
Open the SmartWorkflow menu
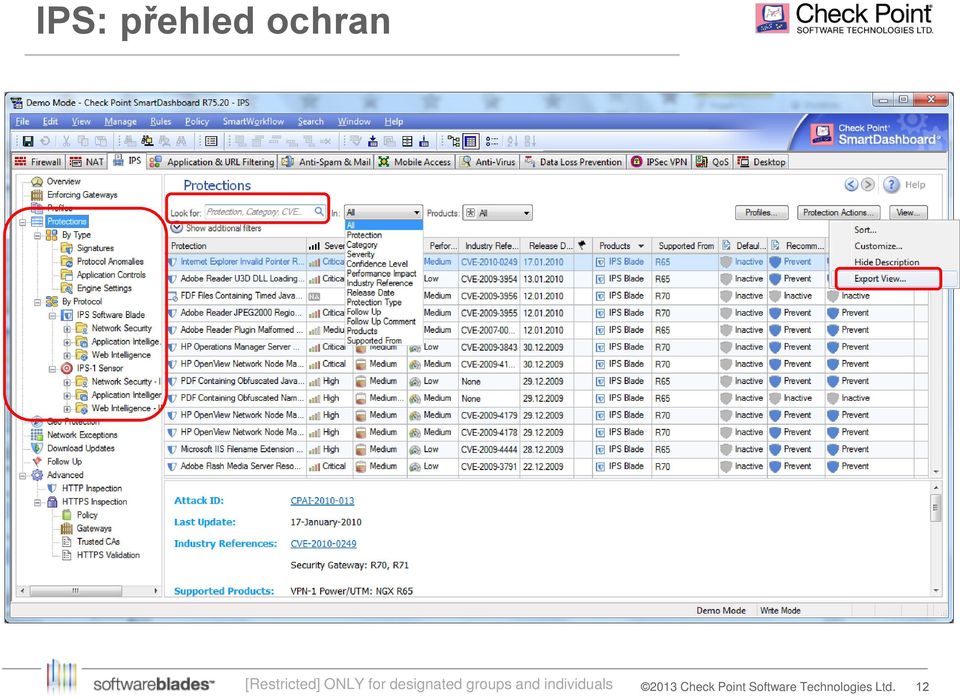click(x=253, y=121)
